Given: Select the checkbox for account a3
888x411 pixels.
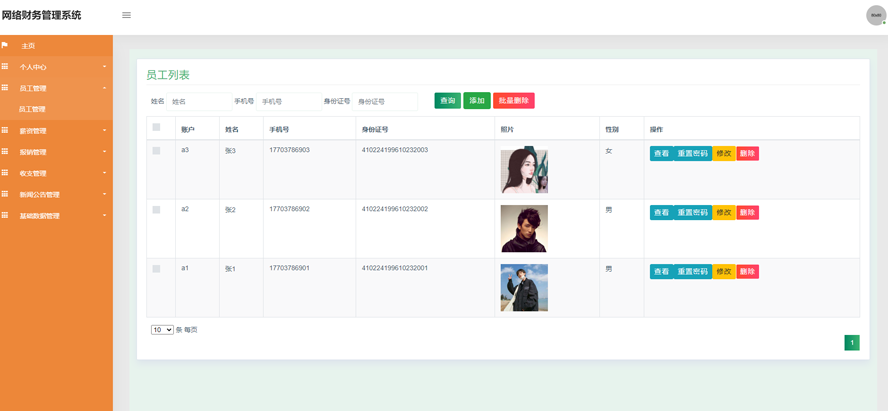Looking at the screenshot, I should click(156, 151).
